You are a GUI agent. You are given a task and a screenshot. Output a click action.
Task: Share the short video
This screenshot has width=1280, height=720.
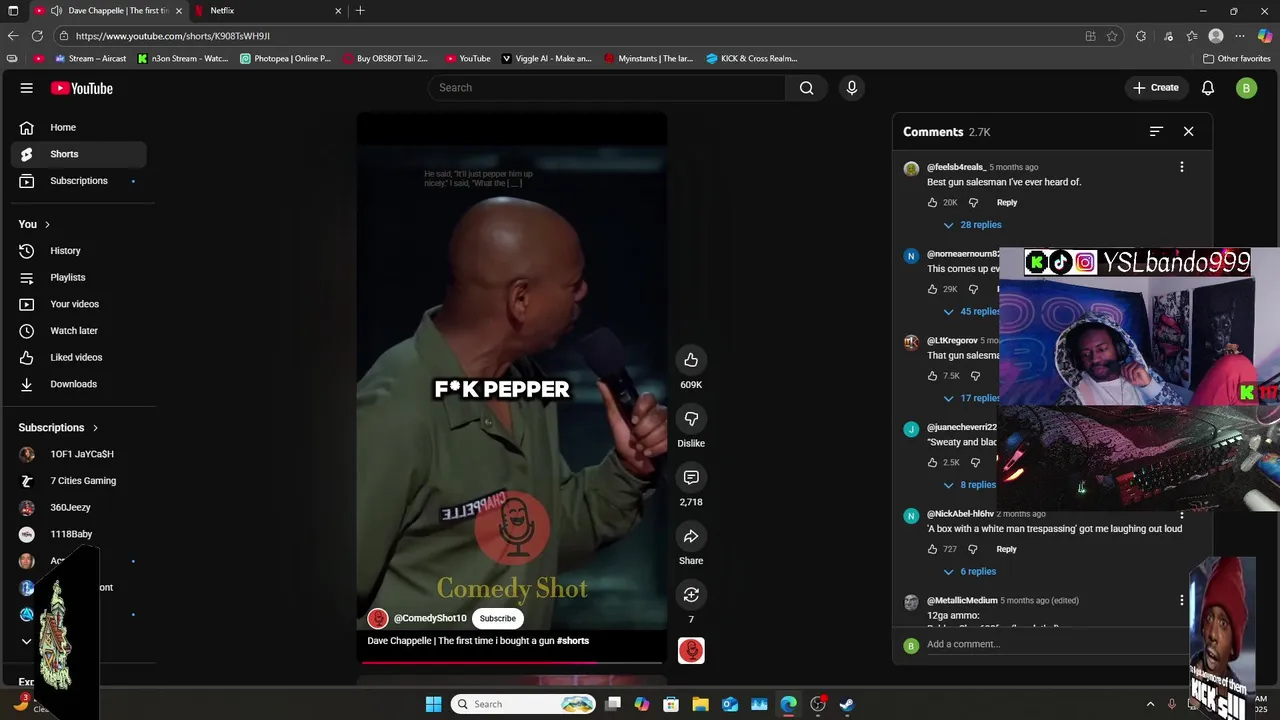pyautogui.click(x=691, y=537)
